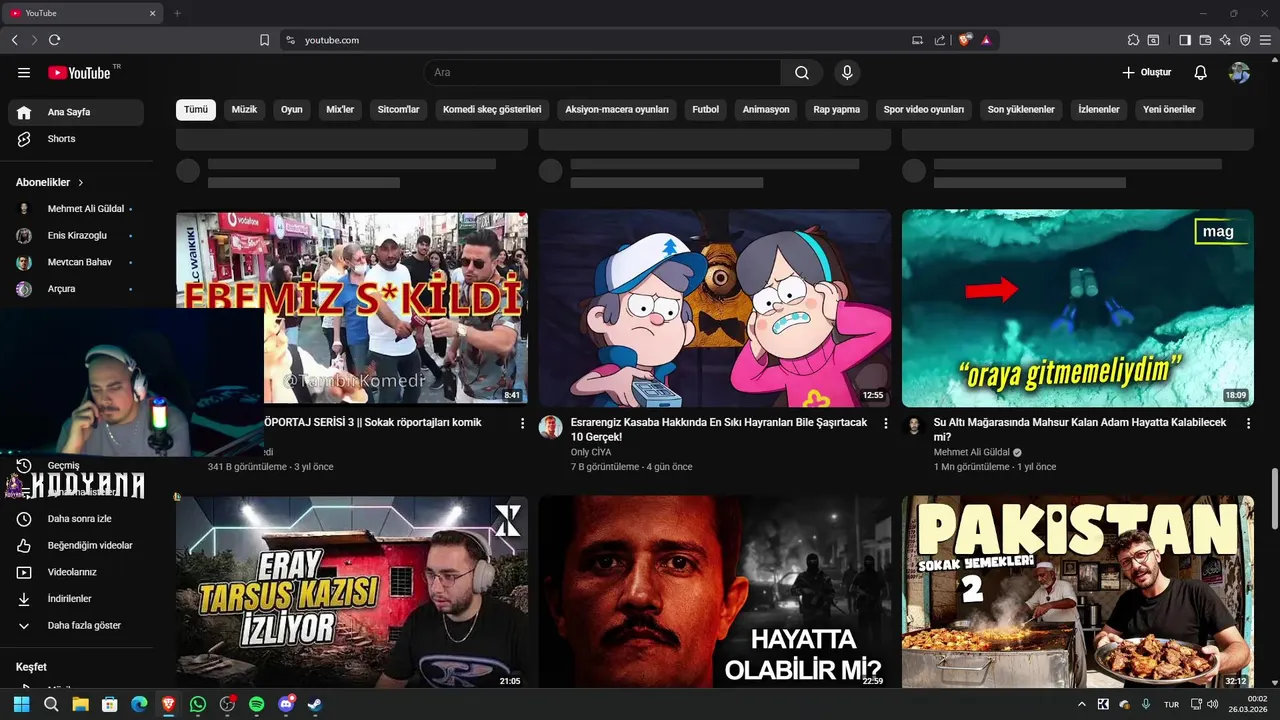Viewport: 1280px width, 720px height.
Task: Open Only CİYA channel avatar
Action: (550, 427)
